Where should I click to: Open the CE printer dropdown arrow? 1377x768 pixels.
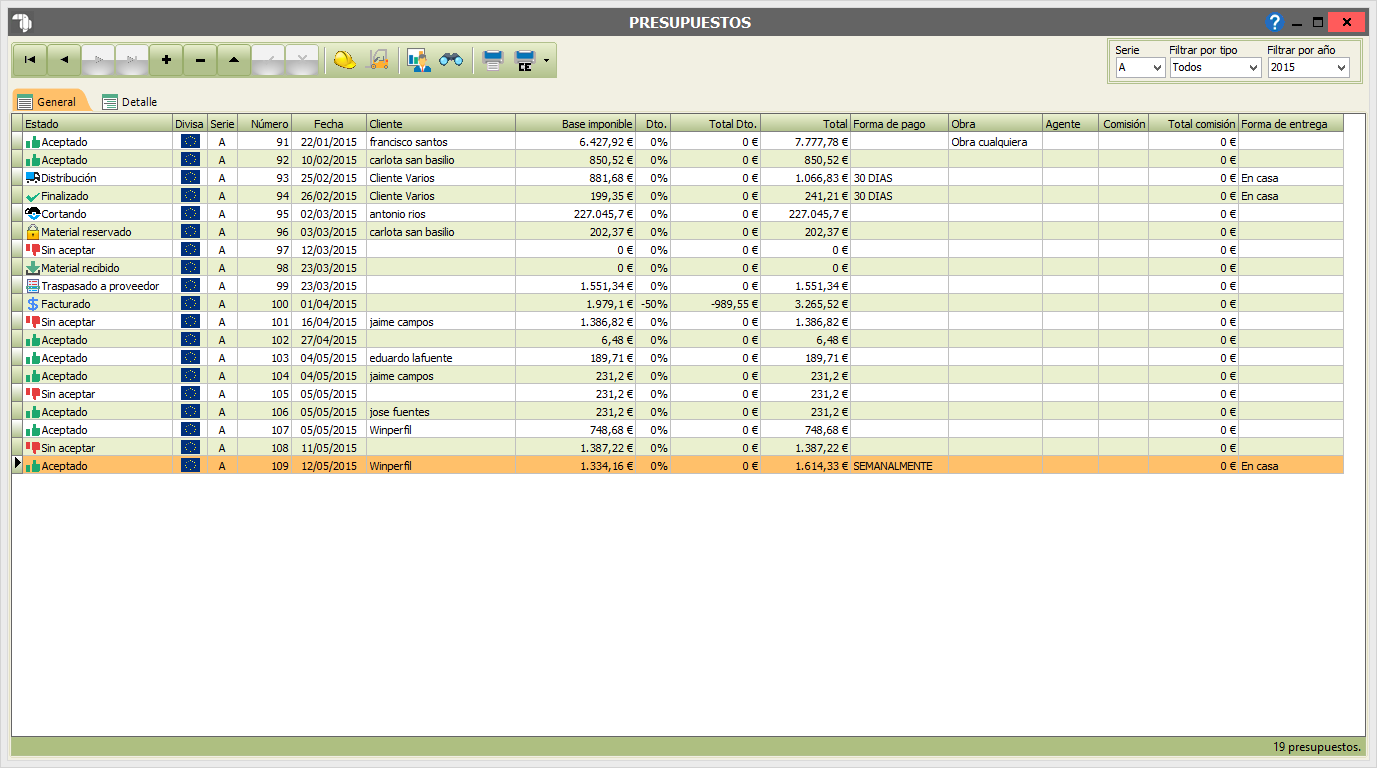547,61
